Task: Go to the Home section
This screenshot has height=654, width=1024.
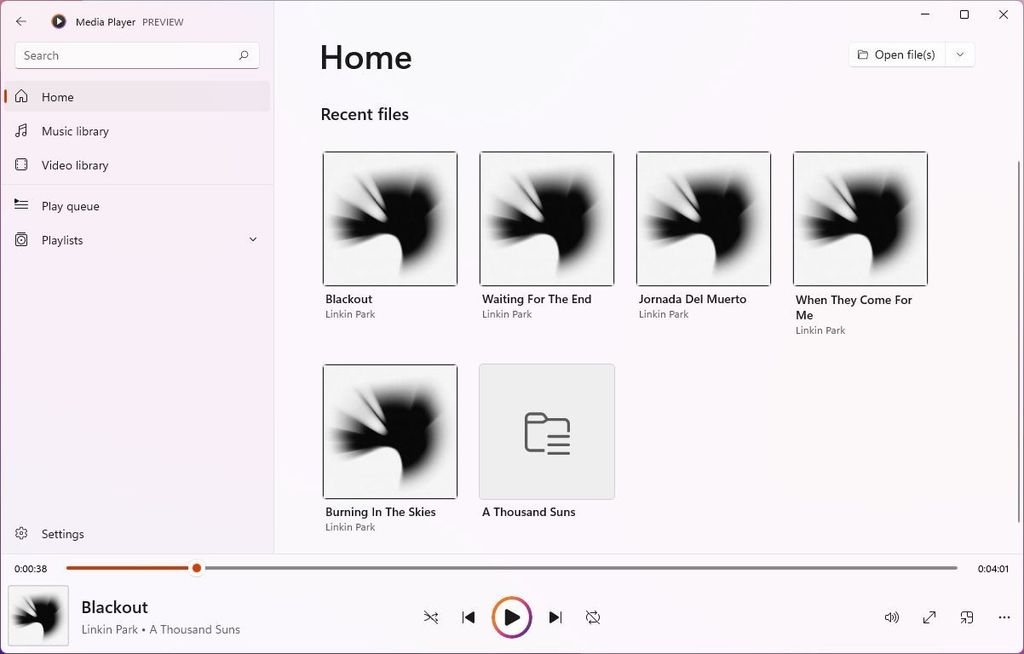Action: pyautogui.click(x=57, y=97)
